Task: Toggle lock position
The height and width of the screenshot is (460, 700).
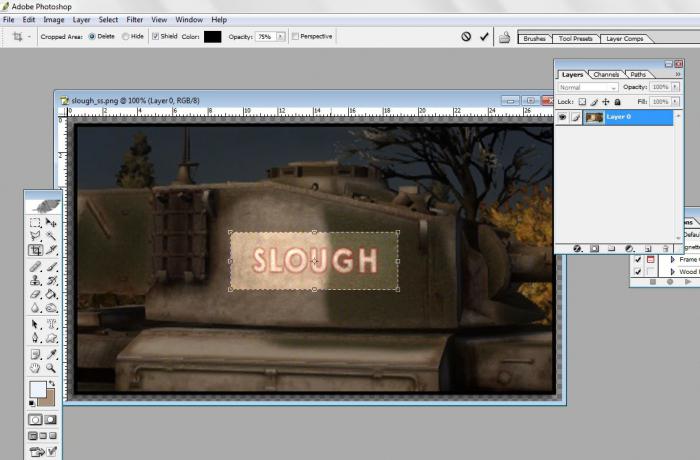Action: (x=606, y=102)
